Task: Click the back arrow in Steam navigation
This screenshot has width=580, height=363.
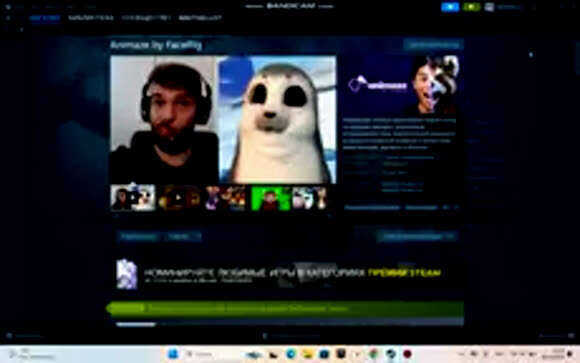Action: pyautogui.click(x=8, y=18)
